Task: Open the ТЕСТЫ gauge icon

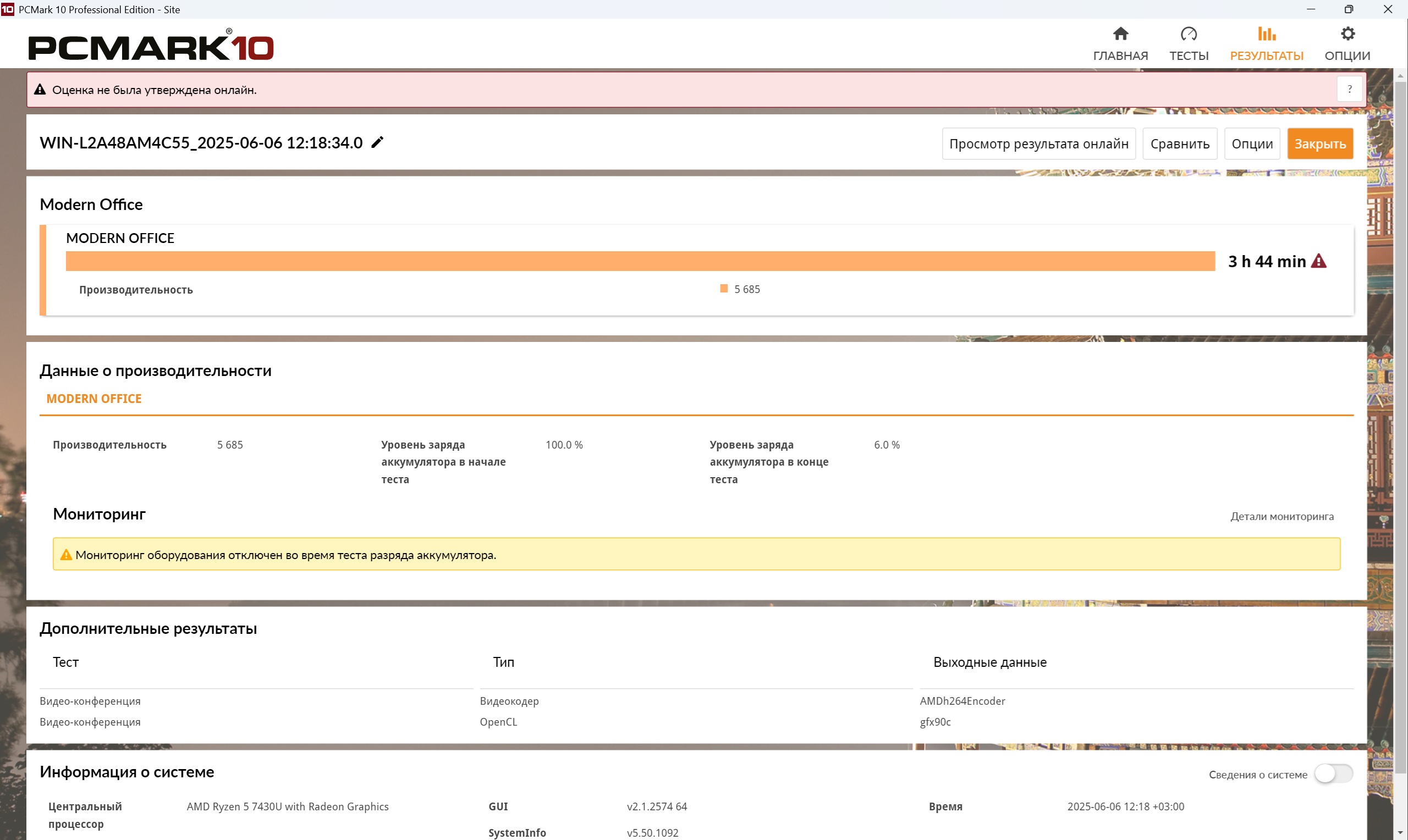Action: [1189, 34]
